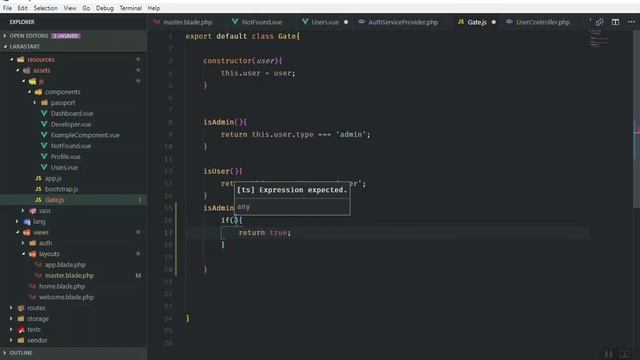Expand the Outline section
640x360 pixels.
pos(73,353)
